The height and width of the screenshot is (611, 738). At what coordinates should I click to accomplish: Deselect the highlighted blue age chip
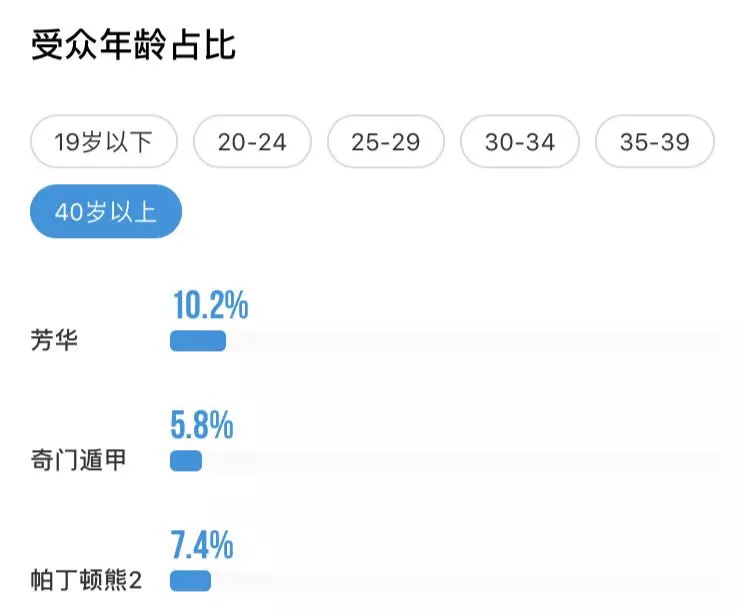click(106, 211)
